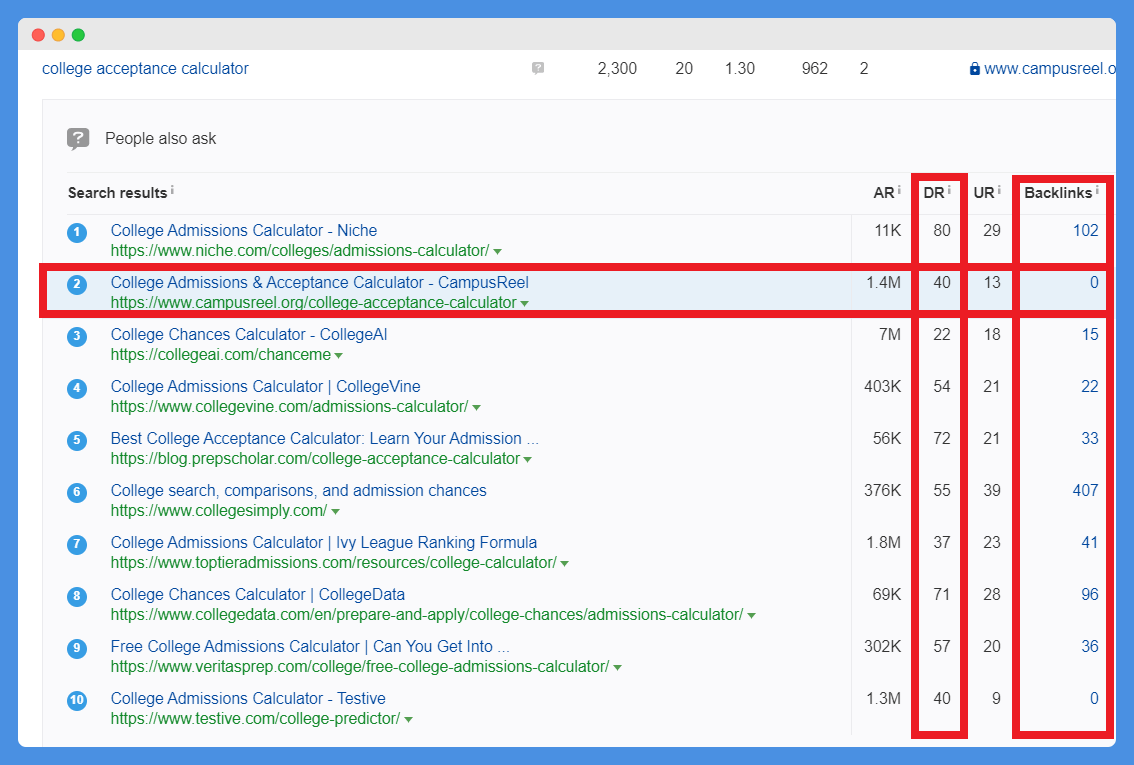
Task: Click CollegeAI's 15 backlinks count
Action: click(x=1090, y=335)
